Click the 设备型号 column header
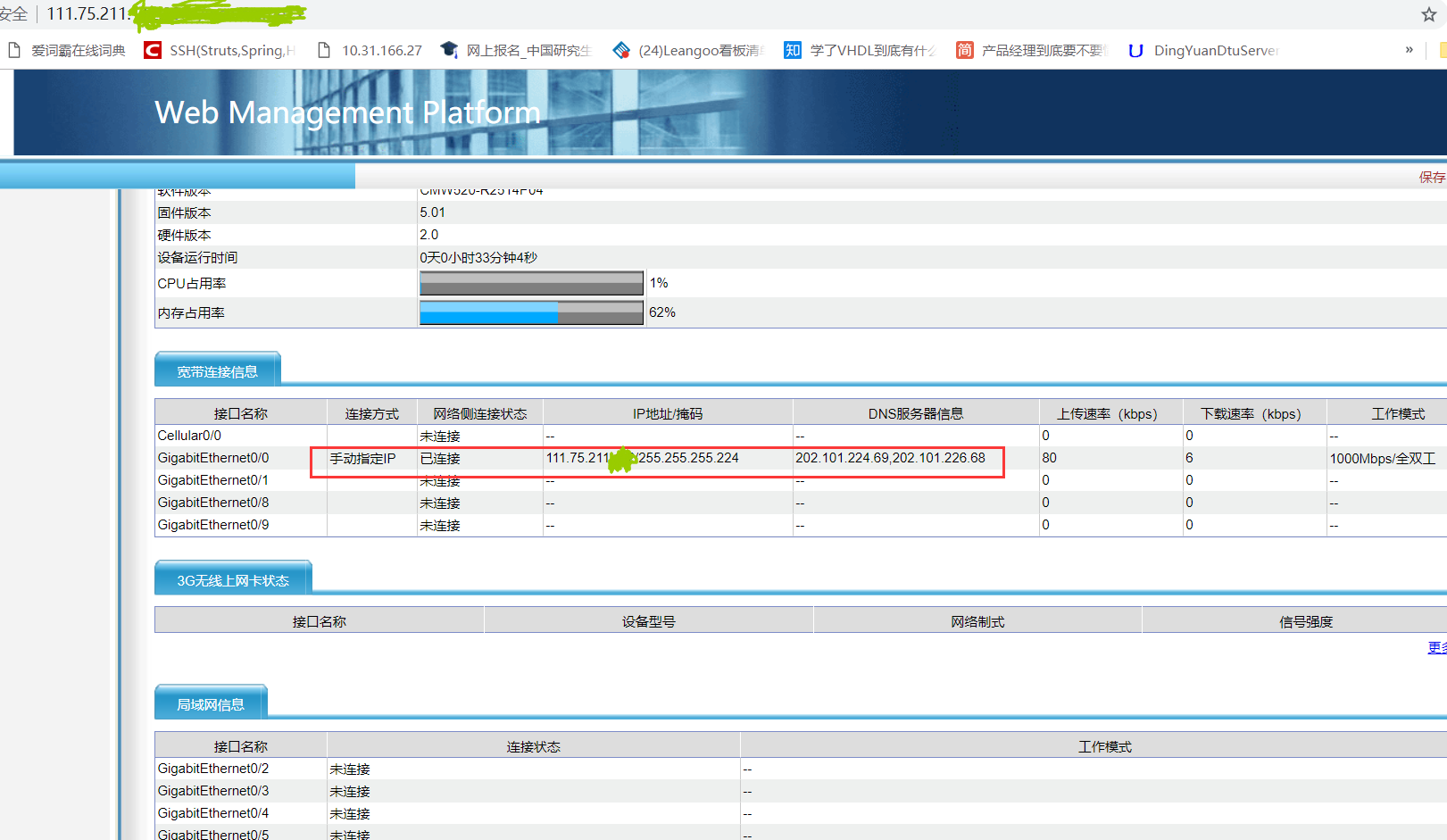1447x840 pixels. (x=649, y=621)
